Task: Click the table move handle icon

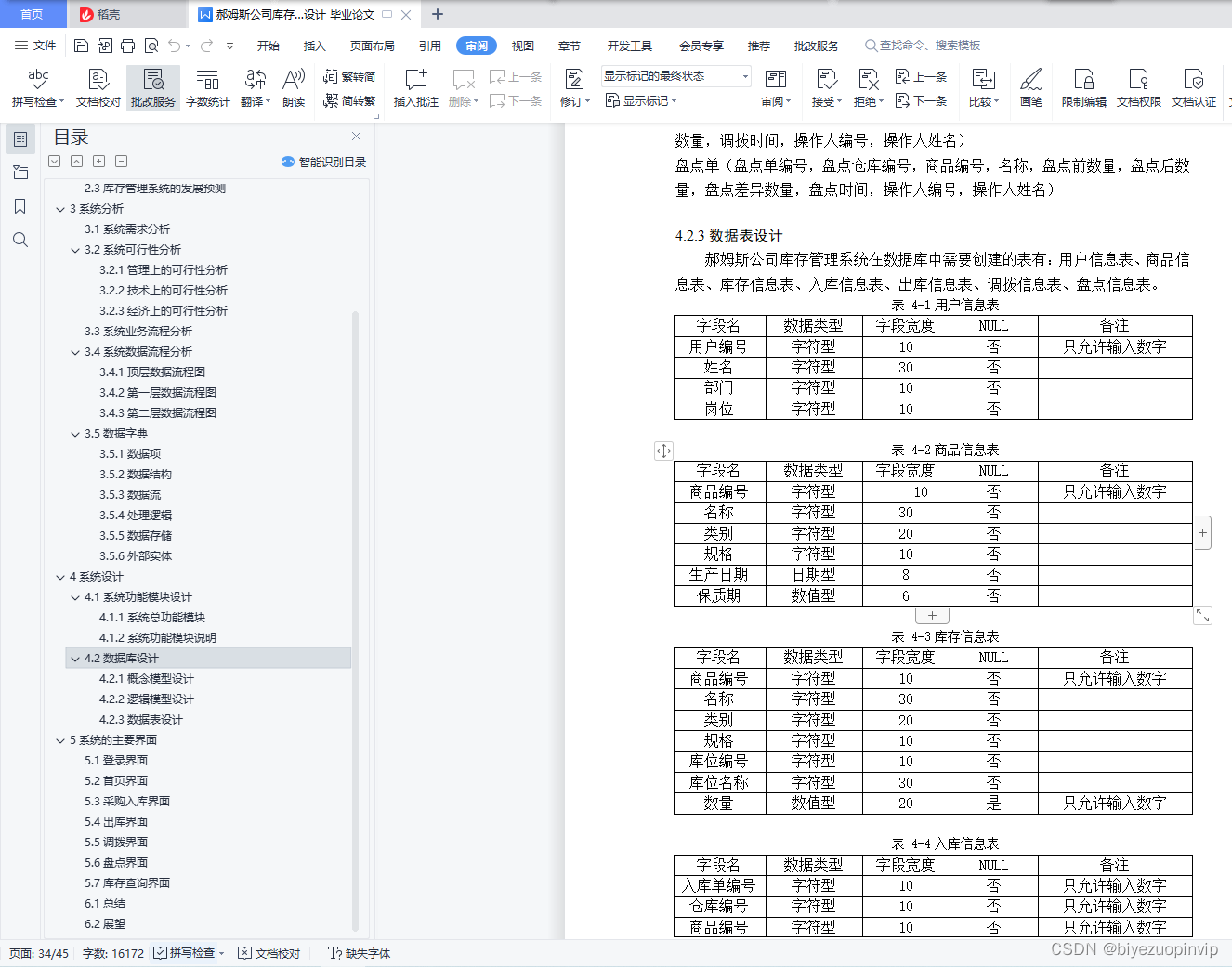Action: coord(663,451)
